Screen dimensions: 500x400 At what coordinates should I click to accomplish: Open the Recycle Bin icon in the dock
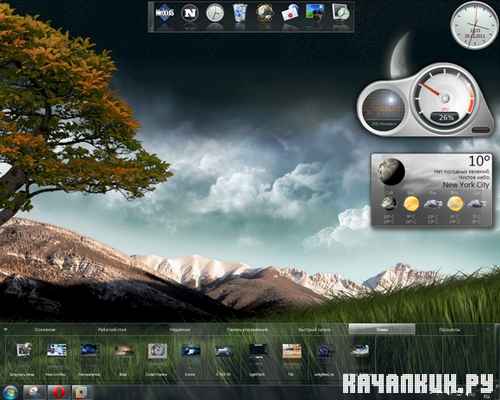click(240, 13)
